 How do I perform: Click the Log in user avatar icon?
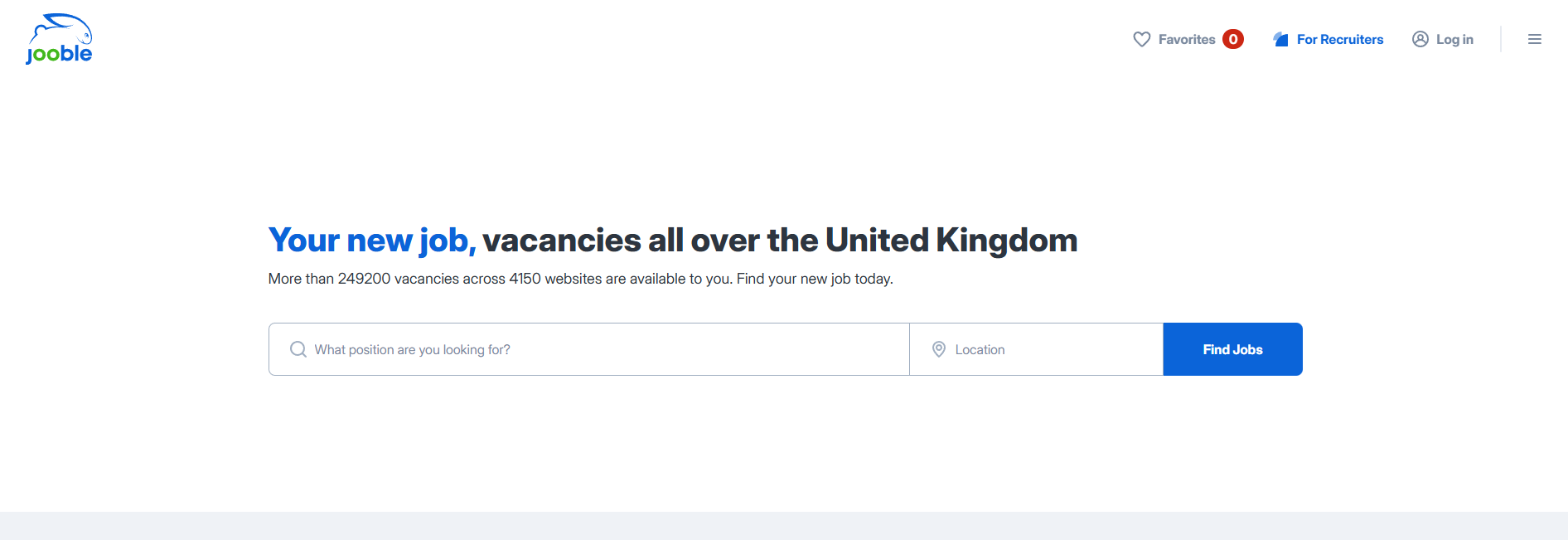[x=1420, y=39]
